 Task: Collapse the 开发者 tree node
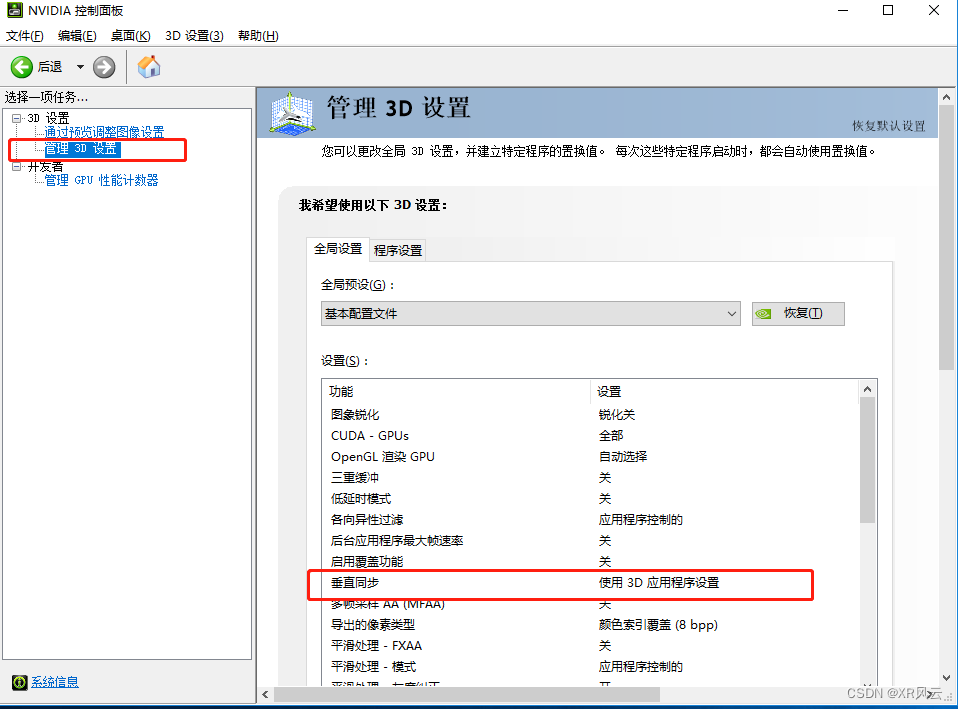[16, 166]
